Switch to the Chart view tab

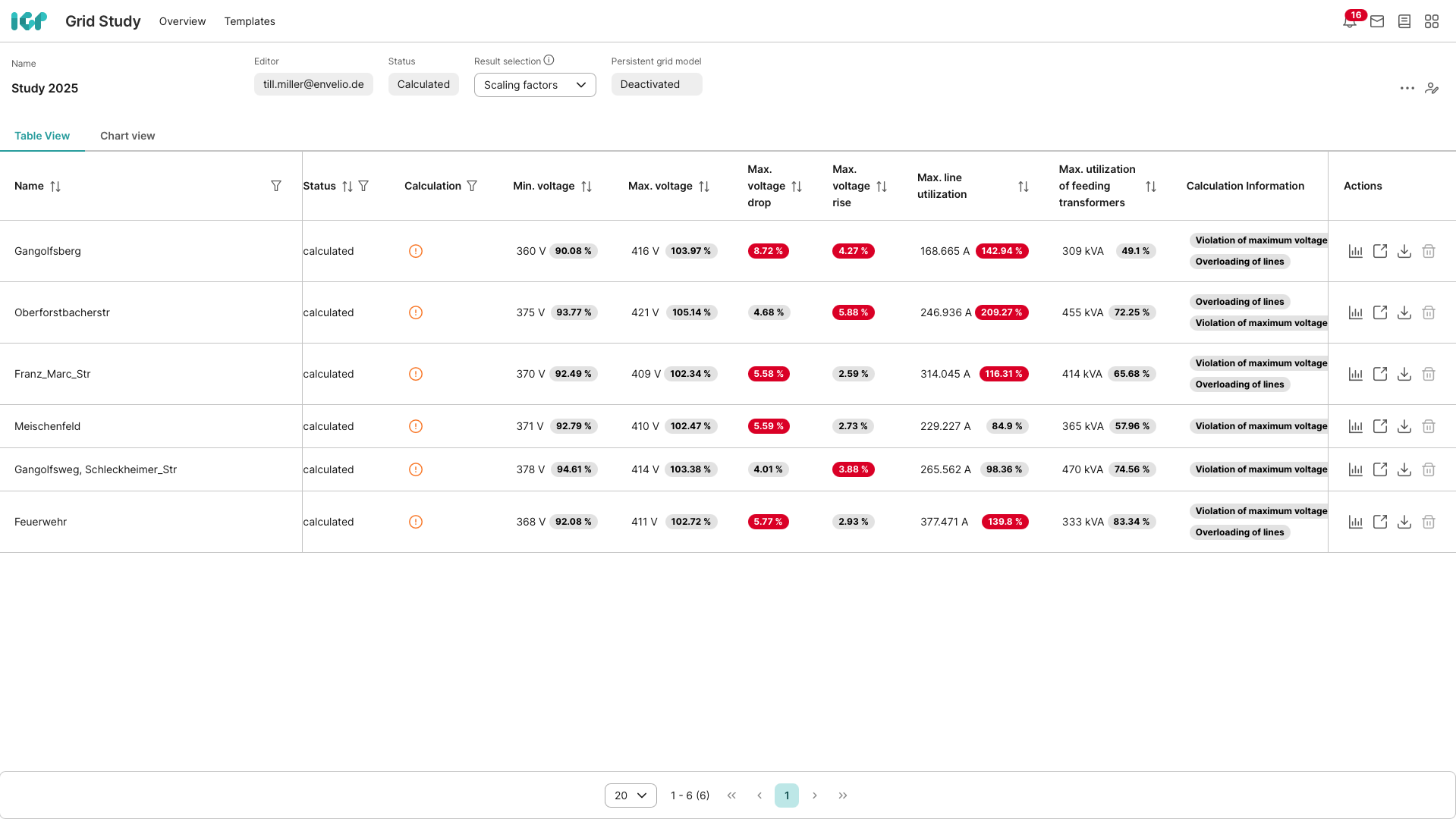127,136
